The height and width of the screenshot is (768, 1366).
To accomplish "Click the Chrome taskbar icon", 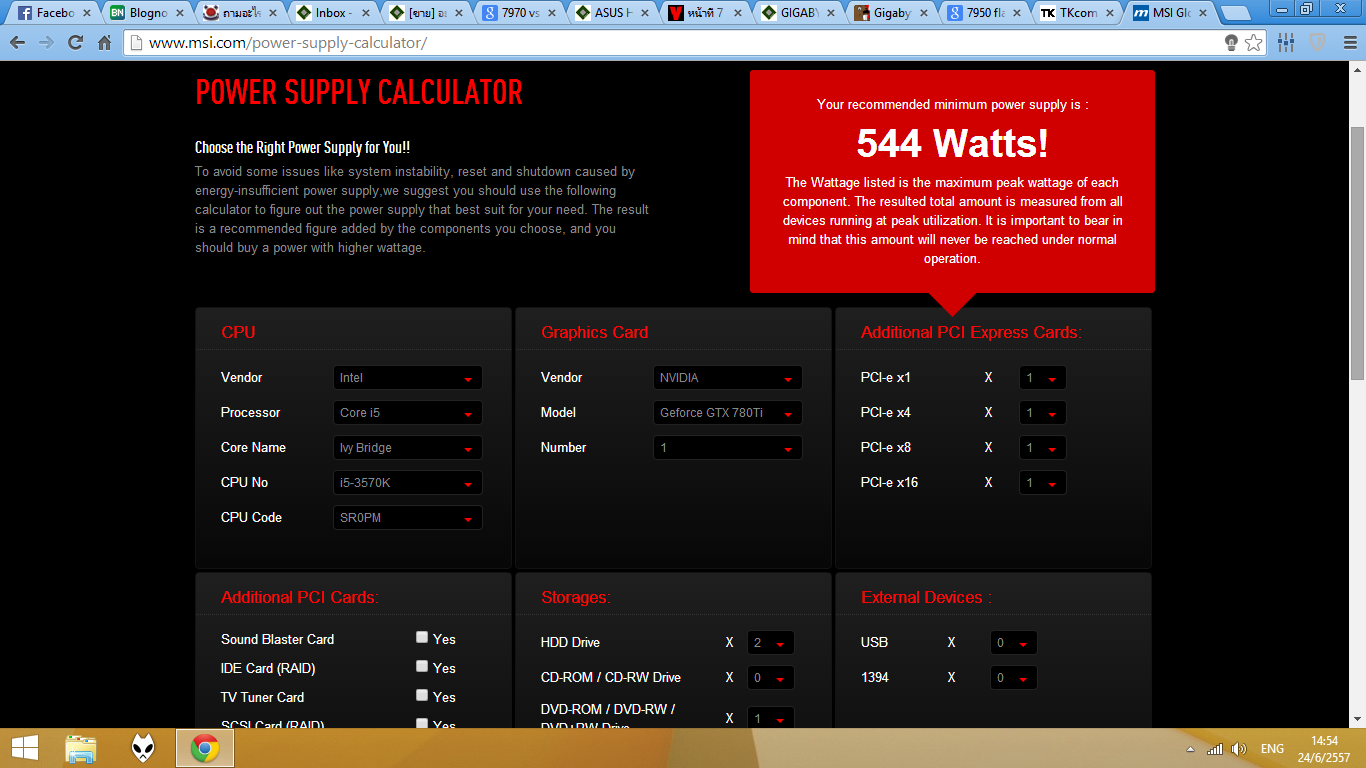I will pyautogui.click(x=205, y=748).
